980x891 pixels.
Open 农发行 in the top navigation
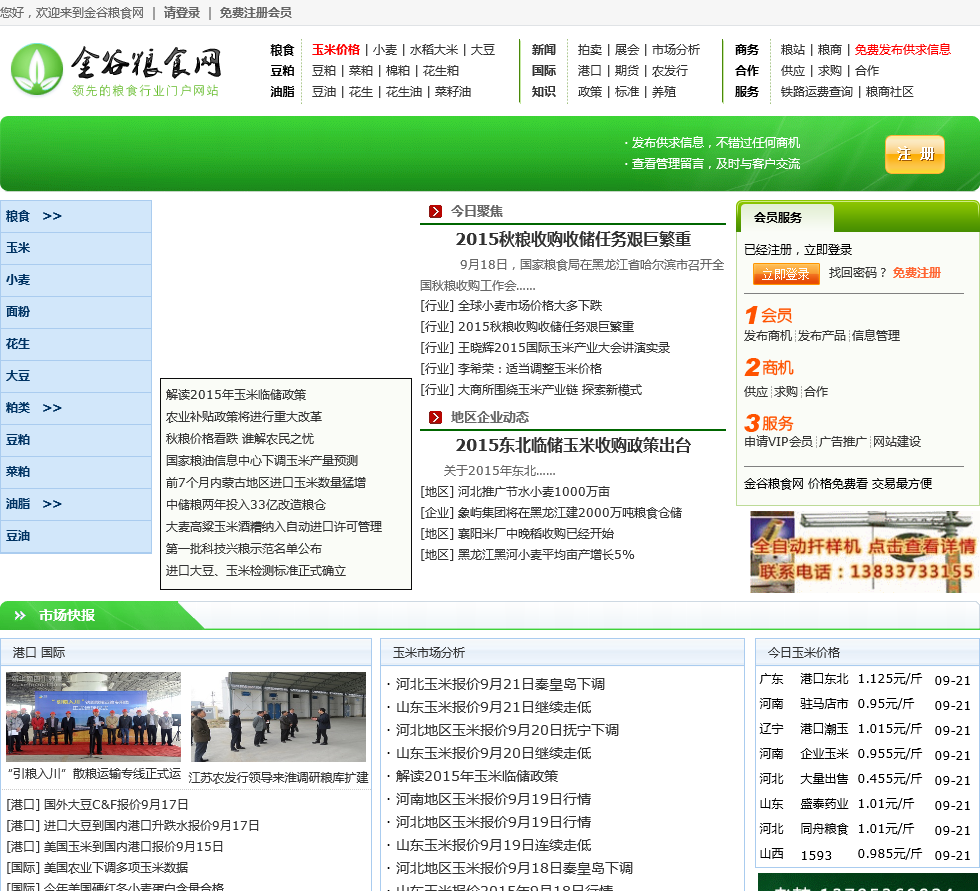(669, 71)
